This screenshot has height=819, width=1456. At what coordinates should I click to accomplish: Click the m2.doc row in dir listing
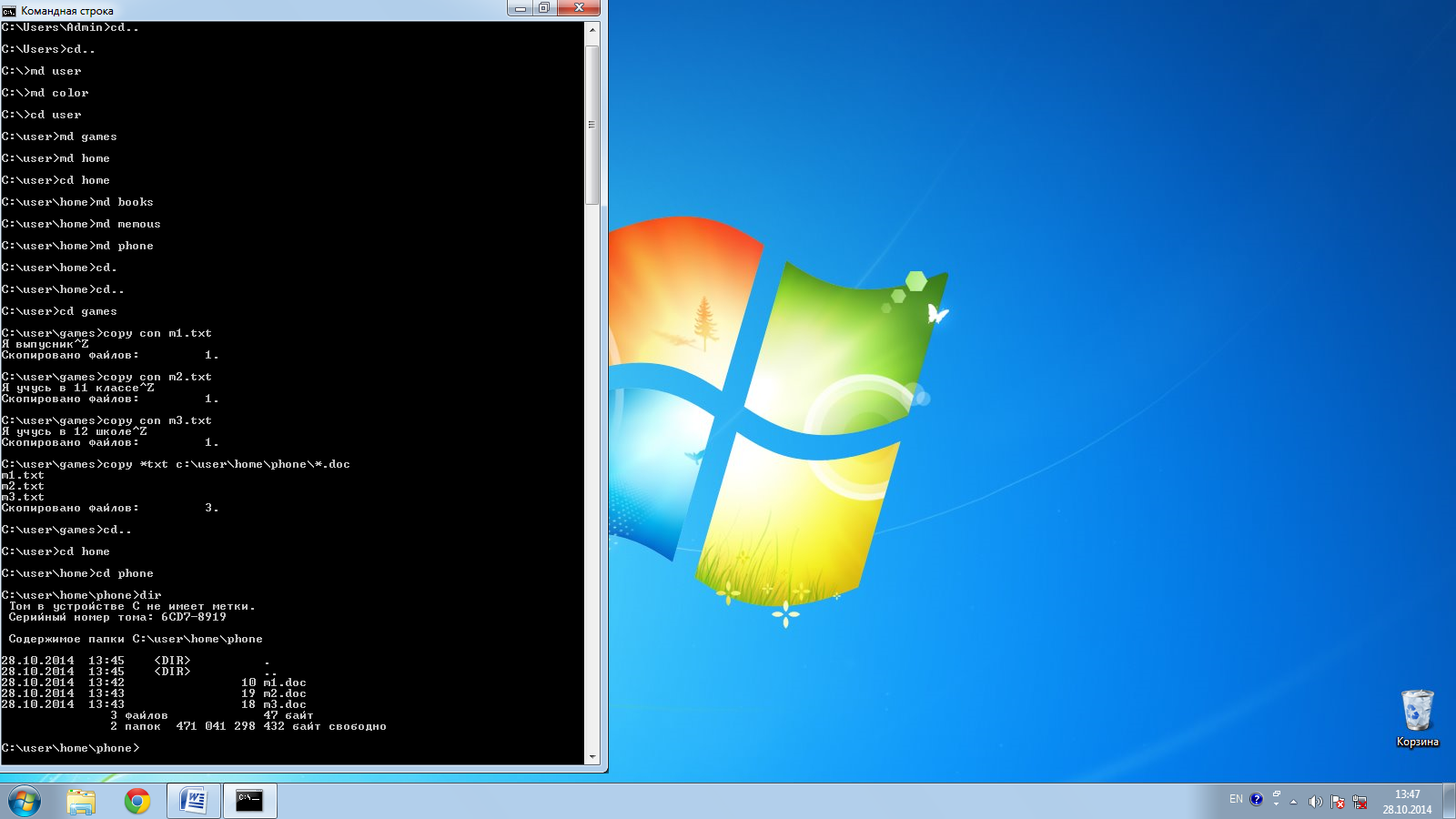[154, 693]
